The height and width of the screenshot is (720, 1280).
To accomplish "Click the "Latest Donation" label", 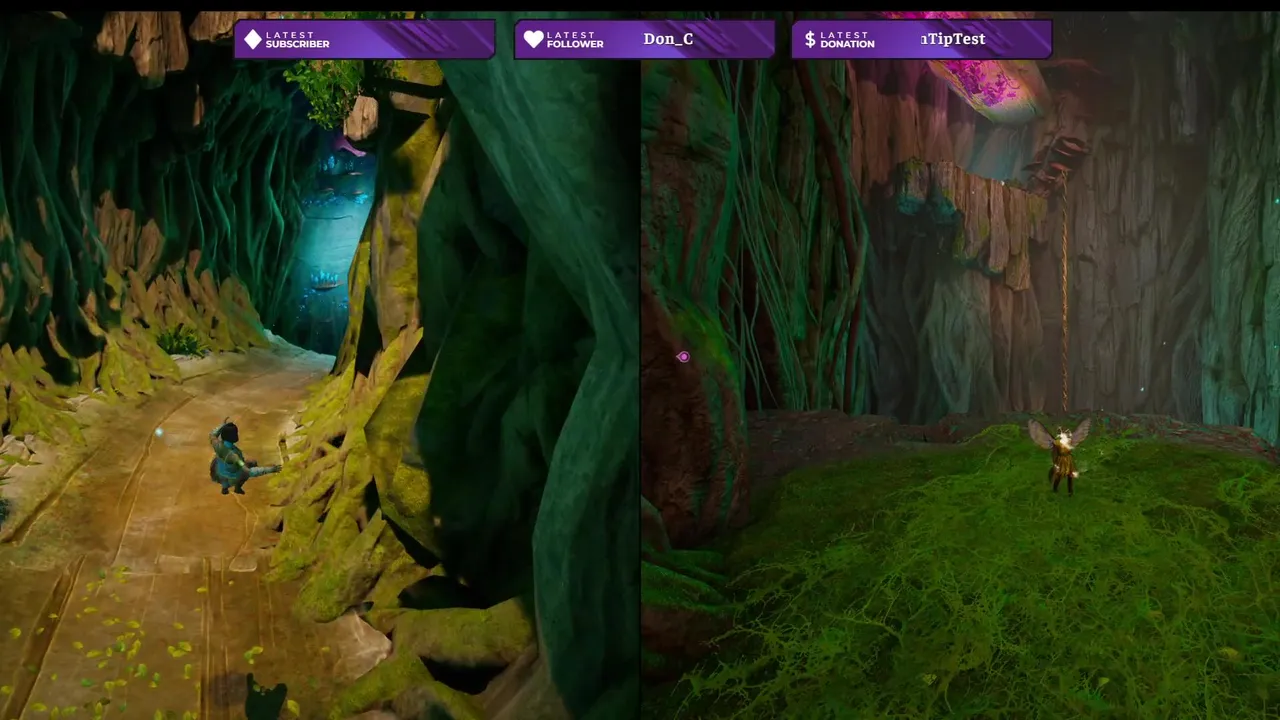I will point(847,39).
